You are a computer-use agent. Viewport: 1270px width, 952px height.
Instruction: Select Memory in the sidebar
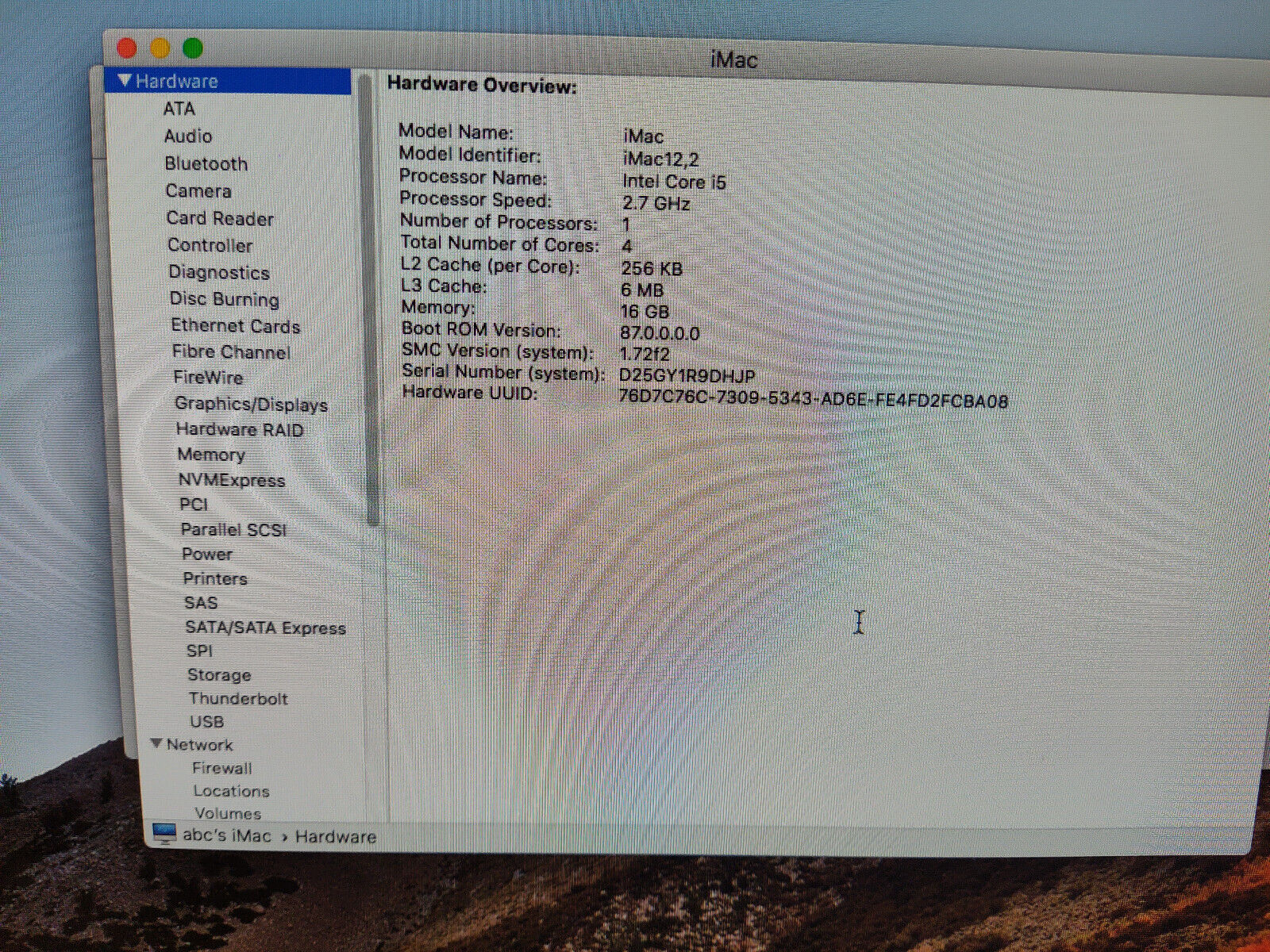tap(211, 455)
